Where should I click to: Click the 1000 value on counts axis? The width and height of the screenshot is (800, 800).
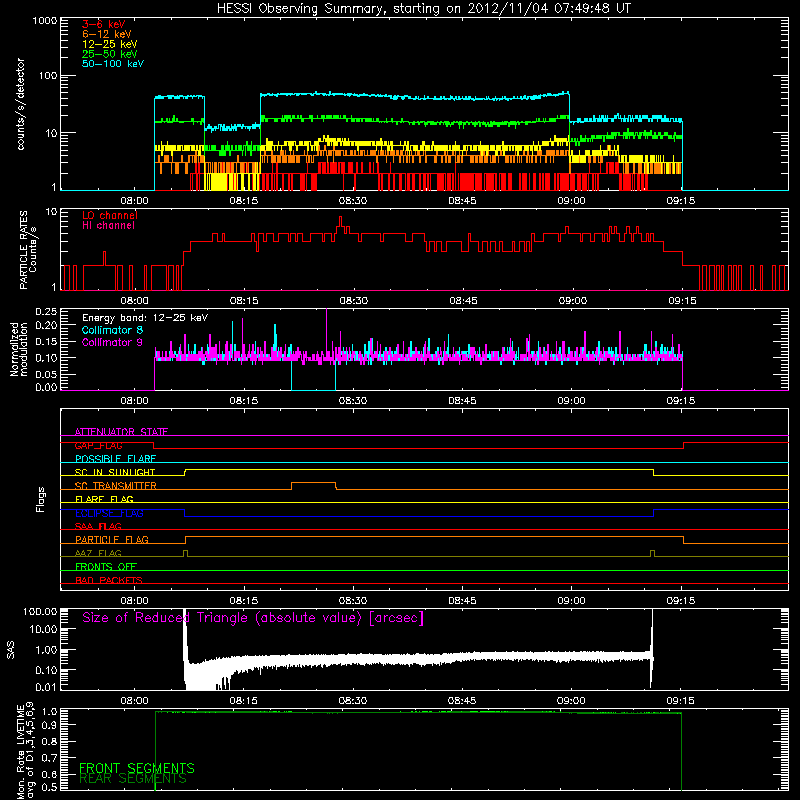point(44,21)
